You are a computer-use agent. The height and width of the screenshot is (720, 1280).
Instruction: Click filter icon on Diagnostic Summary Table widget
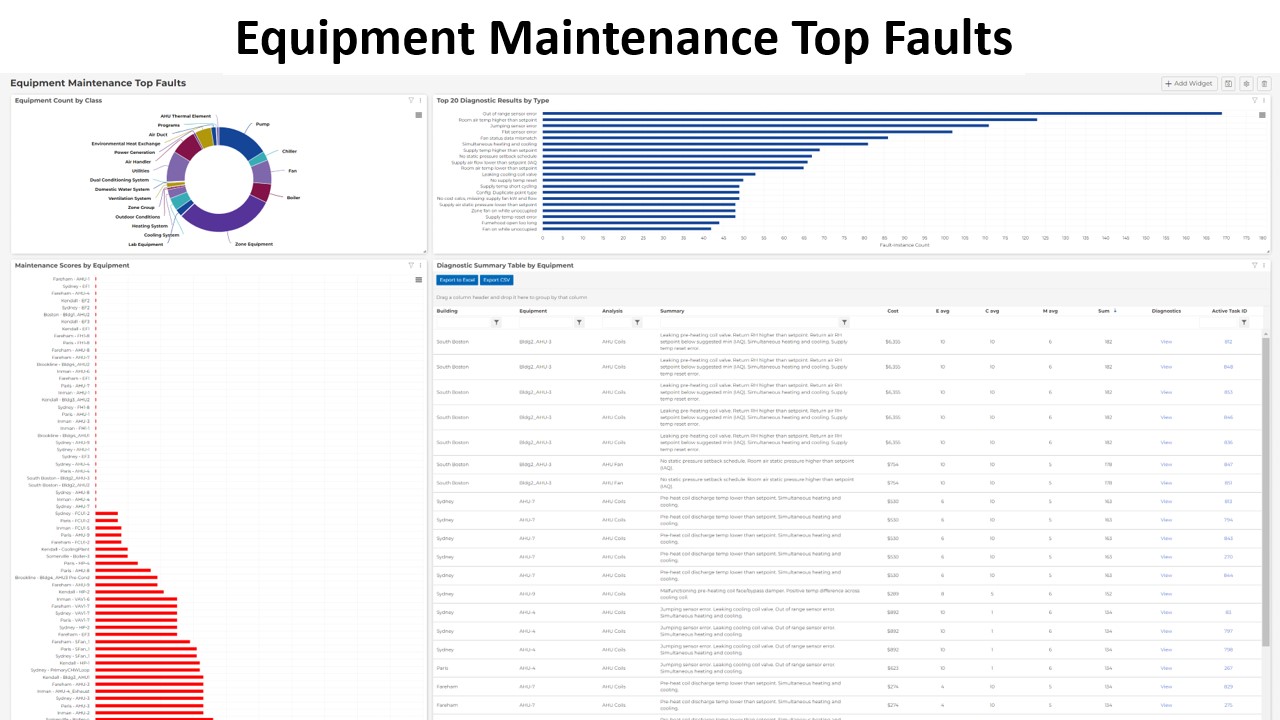click(1254, 265)
